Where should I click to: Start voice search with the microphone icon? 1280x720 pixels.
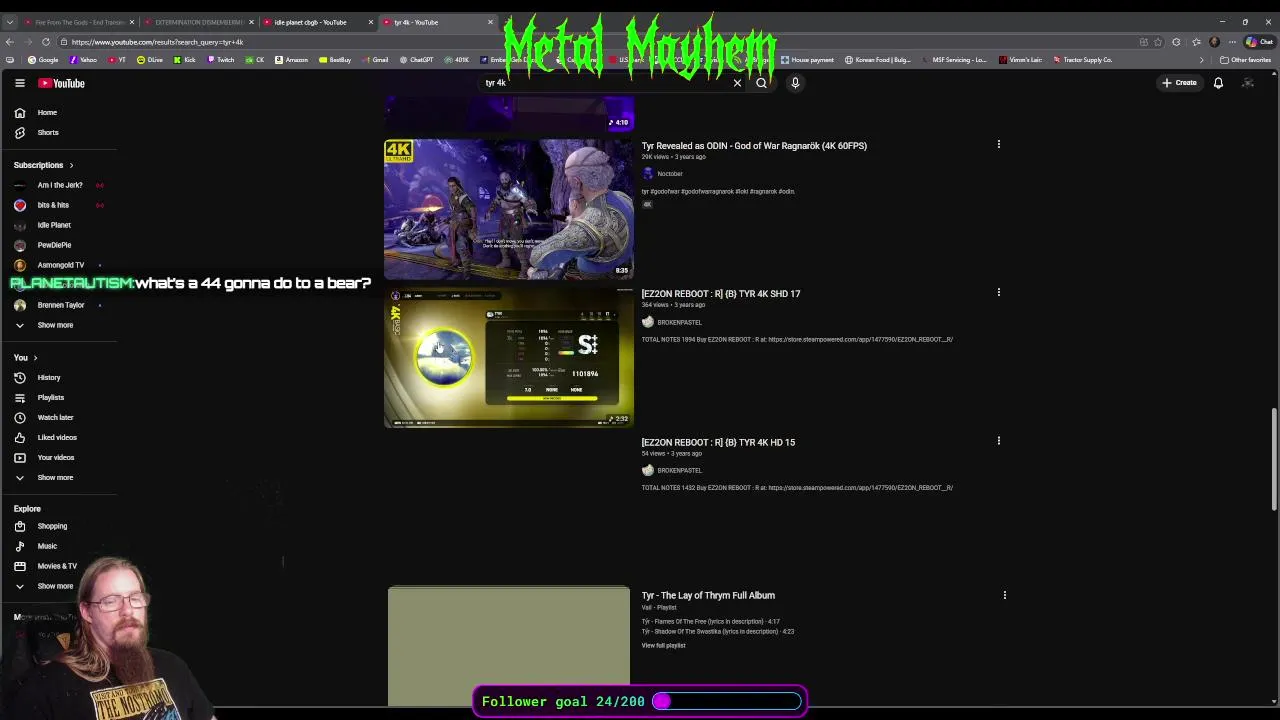795,83
